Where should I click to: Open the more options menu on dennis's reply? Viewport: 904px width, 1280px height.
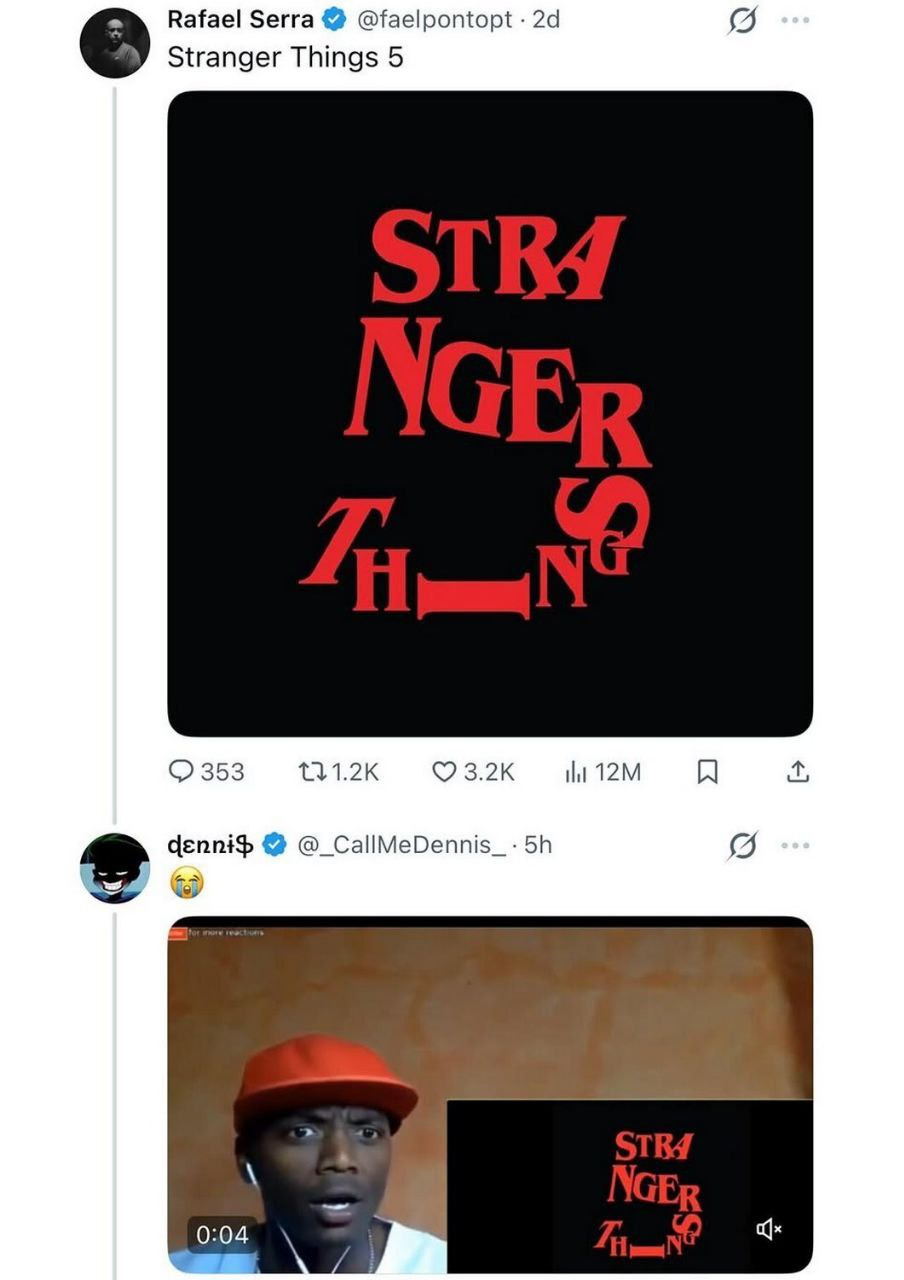click(x=796, y=846)
